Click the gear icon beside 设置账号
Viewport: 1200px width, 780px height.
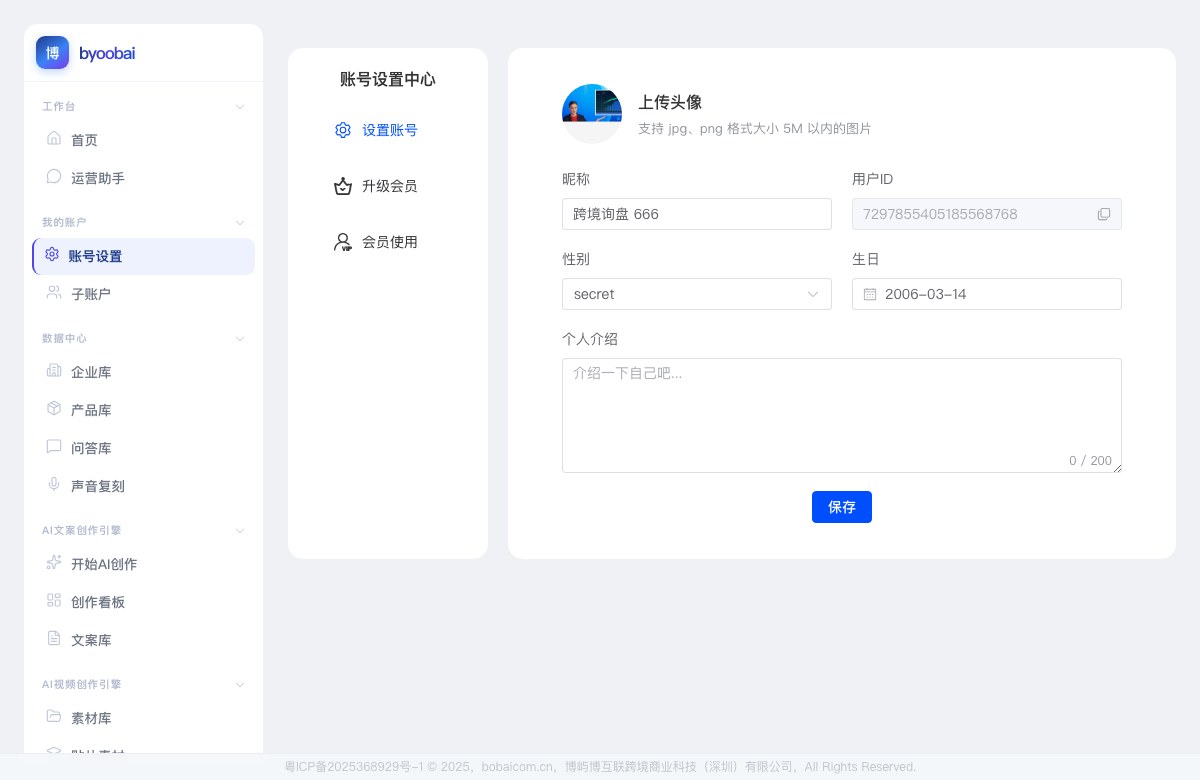click(343, 130)
